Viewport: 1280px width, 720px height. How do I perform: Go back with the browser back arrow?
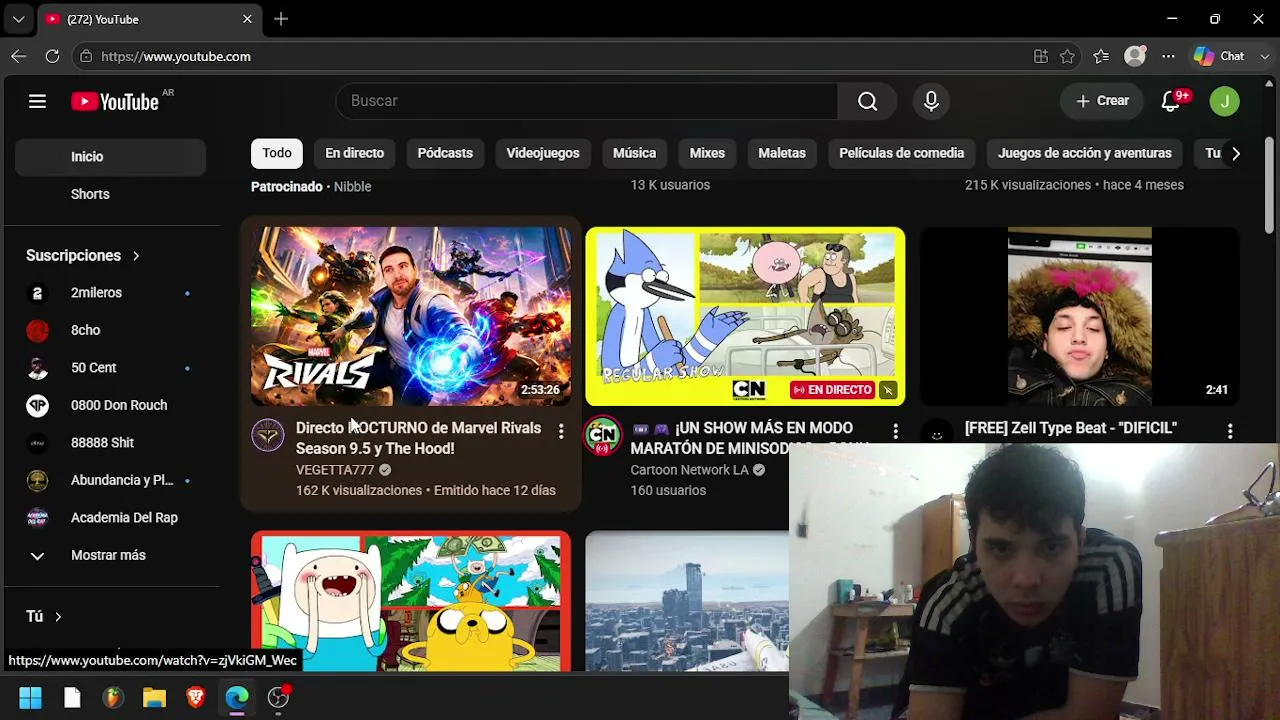(19, 57)
